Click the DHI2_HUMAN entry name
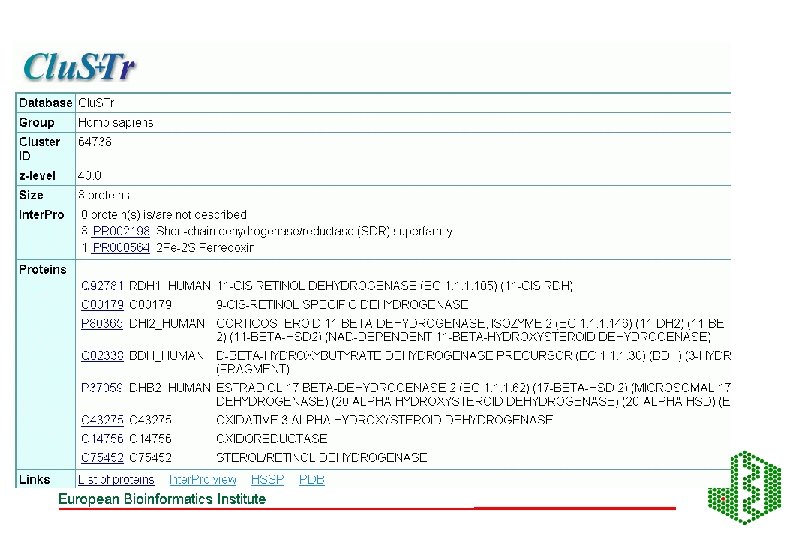Screen dimensions: 810x540 tap(167, 323)
